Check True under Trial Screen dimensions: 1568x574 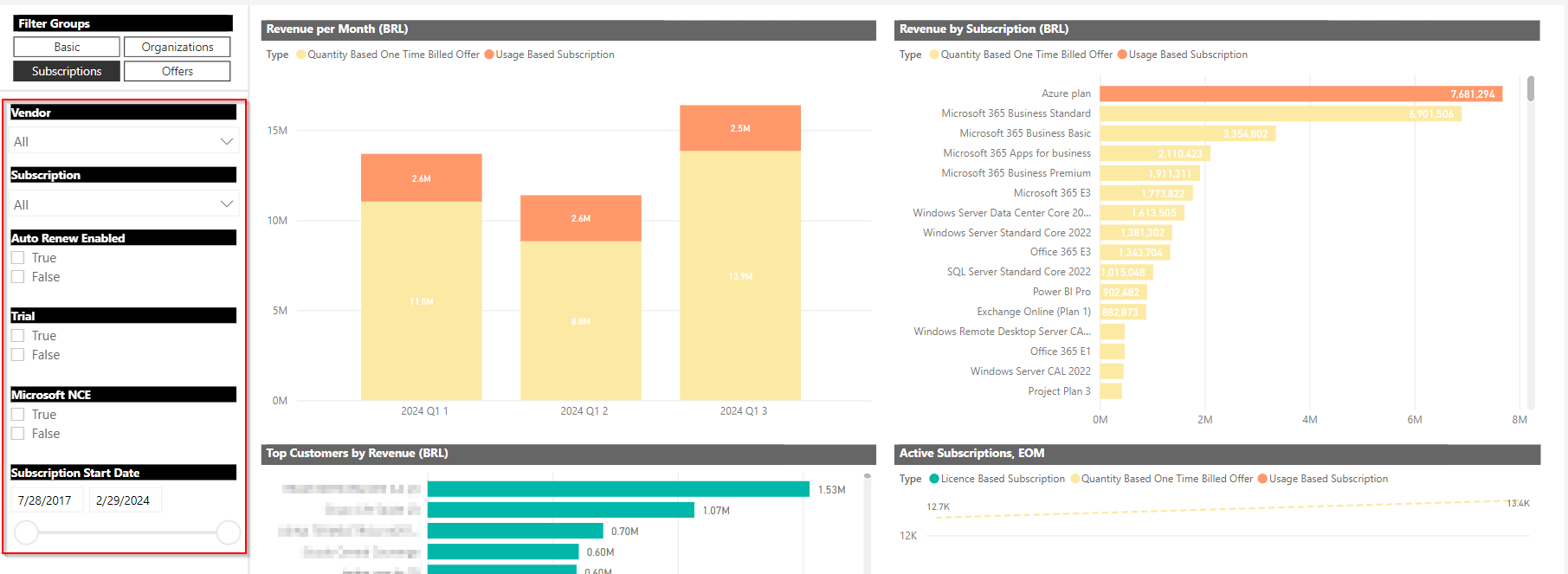[x=17, y=336]
